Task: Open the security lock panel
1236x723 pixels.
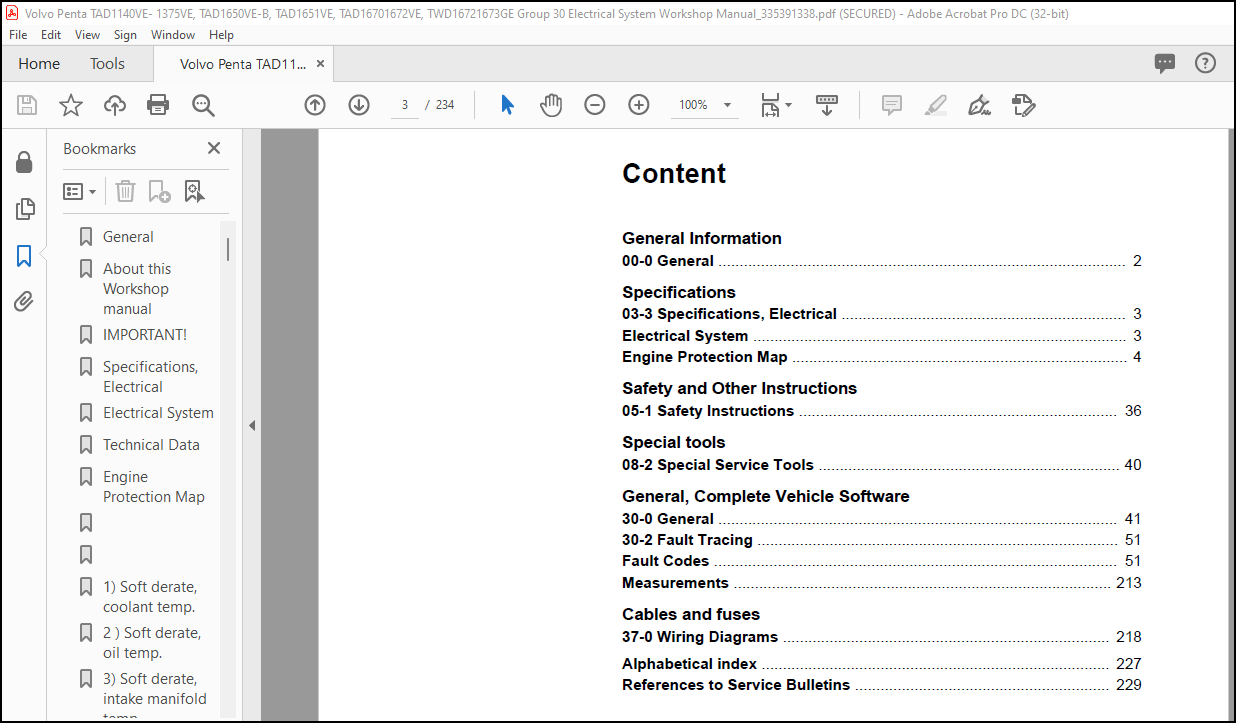Action: coord(24,163)
